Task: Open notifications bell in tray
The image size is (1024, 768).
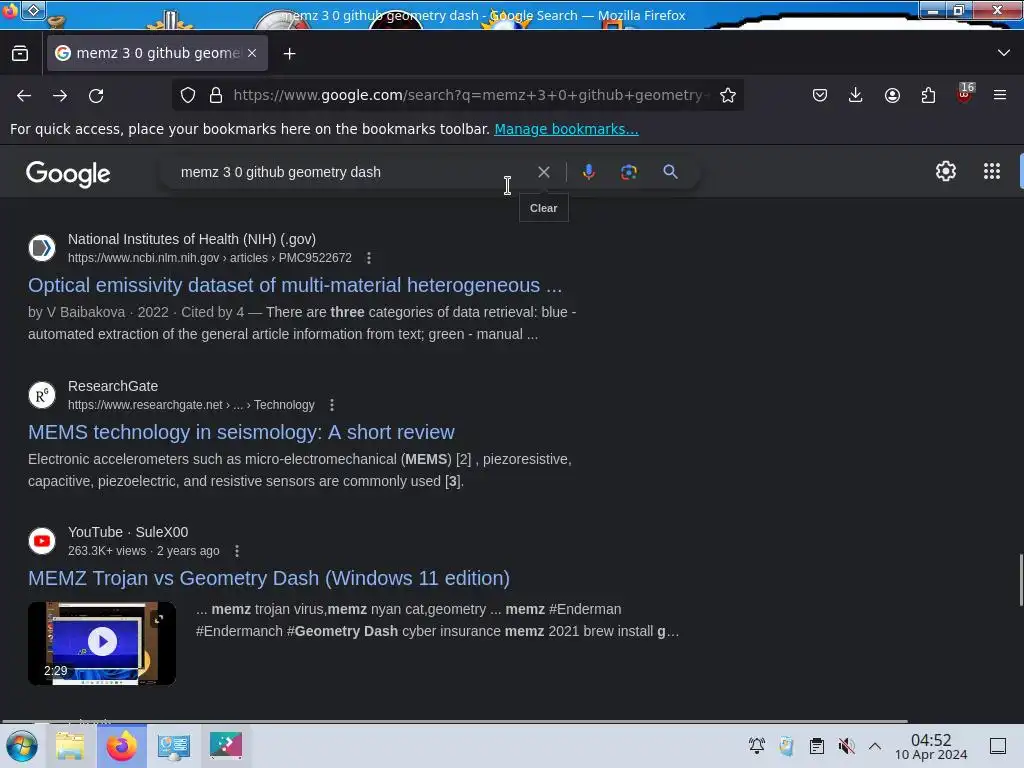Action: coord(756,746)
